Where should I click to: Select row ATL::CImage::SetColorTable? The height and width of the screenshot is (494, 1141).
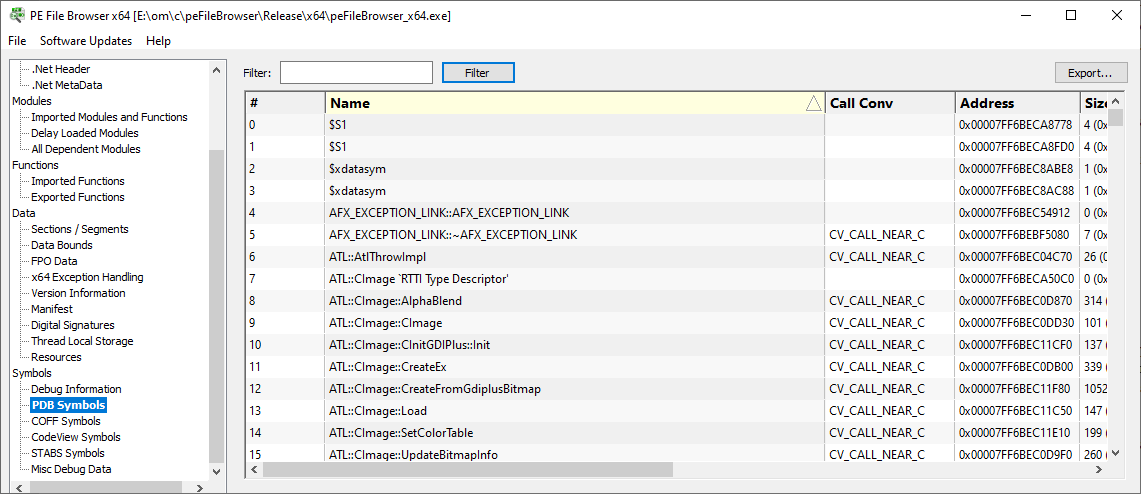[677, 433]
